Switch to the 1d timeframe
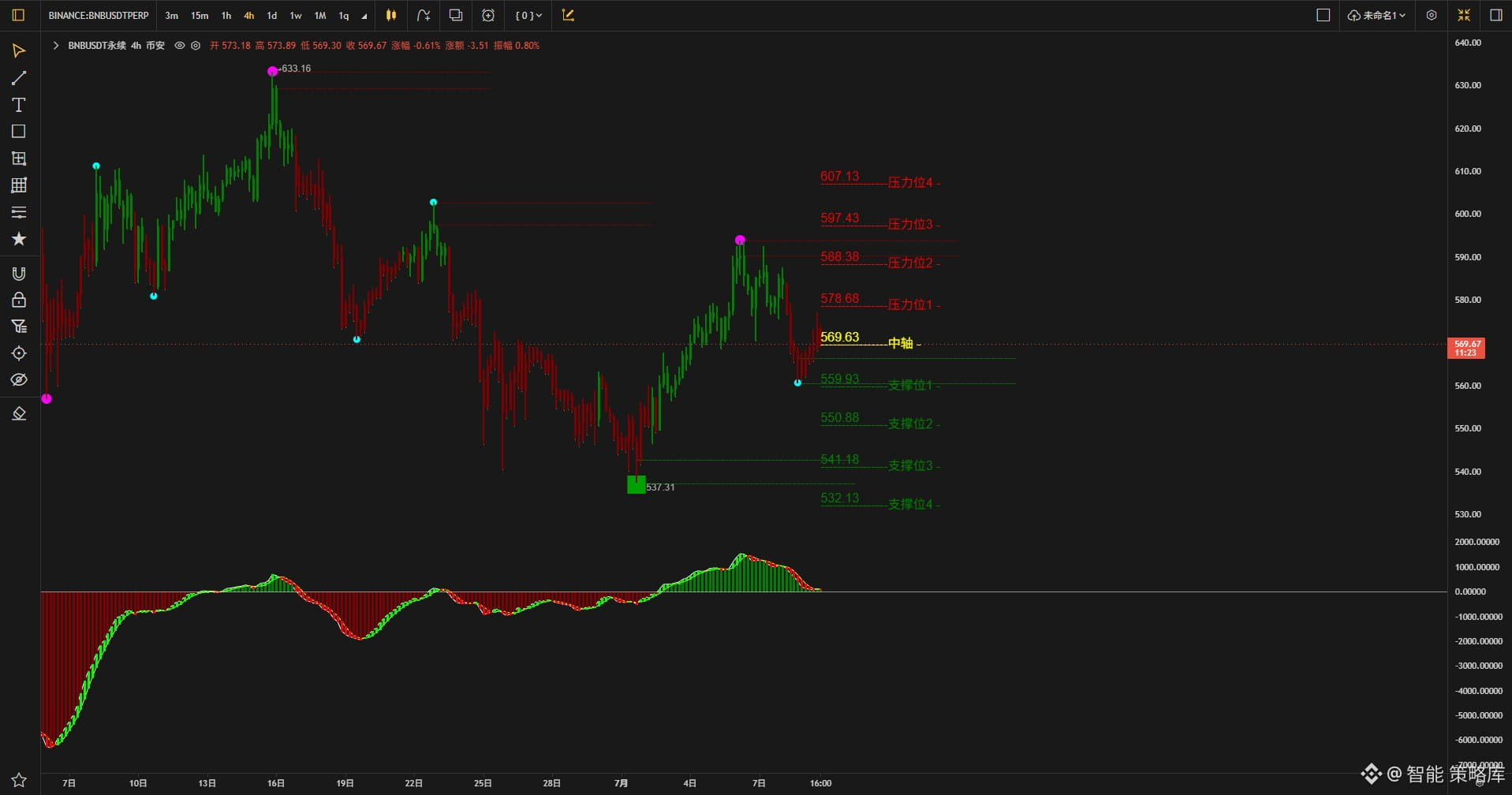Viewport: 1512px width, 795px height. [x=272, y=16]
